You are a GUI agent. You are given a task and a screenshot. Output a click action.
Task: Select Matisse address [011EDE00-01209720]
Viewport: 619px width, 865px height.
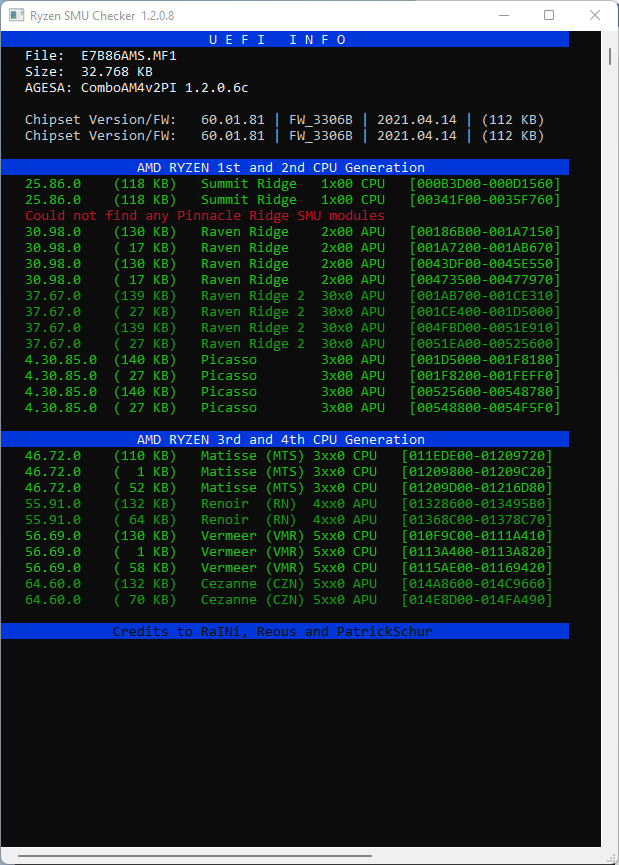coord(477,456)
